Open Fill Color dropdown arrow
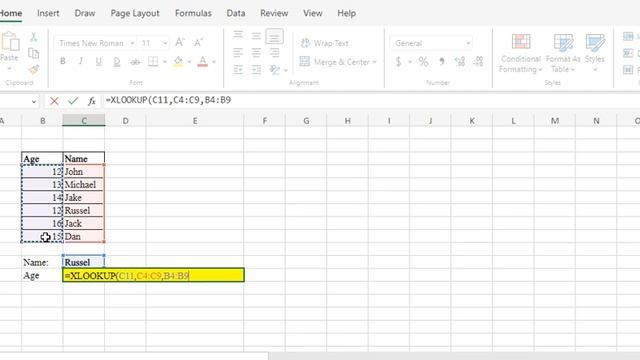 point(189,62)
